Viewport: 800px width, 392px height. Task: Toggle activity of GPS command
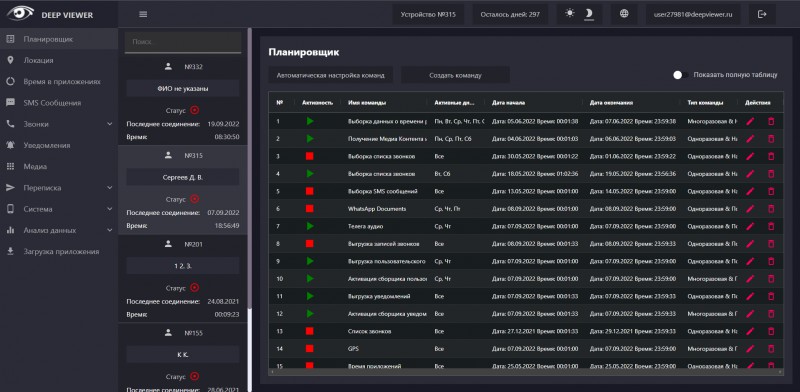pyautogui.click(x=310, y=349)
